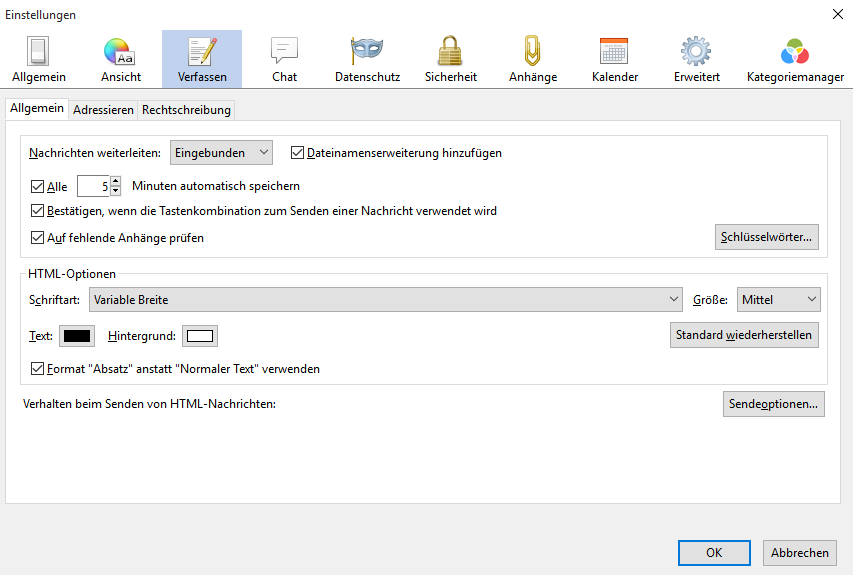Open the Ansicht settings category

pos(121,59)
